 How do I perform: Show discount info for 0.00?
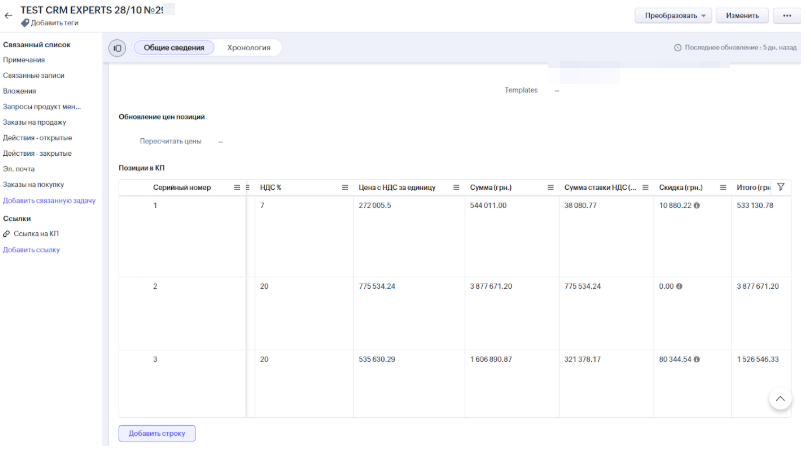click(679, 286)
